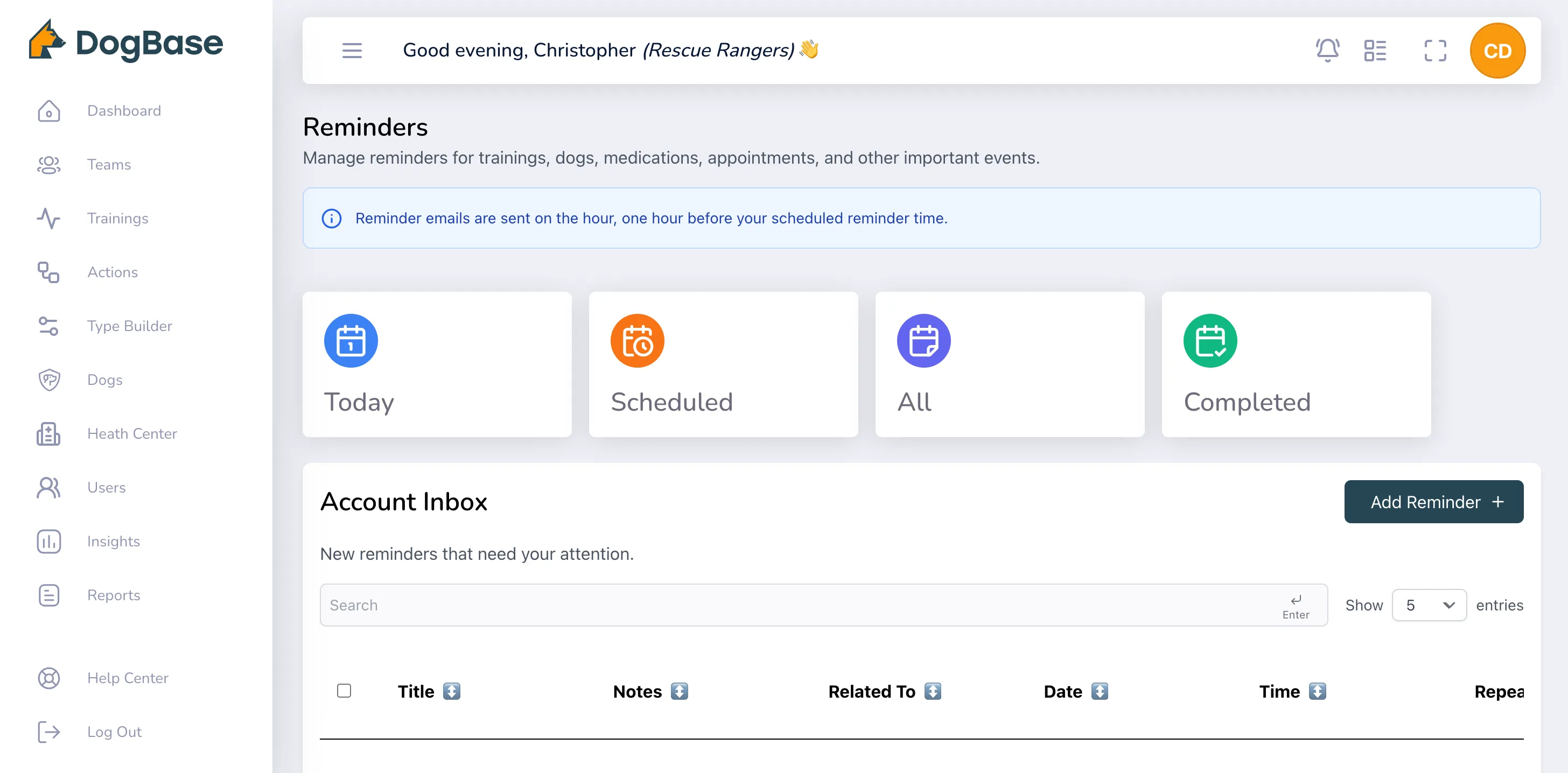Click the list layout icon in header
This screenshot has width=1568, height=773.
pyautogui.click(x=1375, y=51)
